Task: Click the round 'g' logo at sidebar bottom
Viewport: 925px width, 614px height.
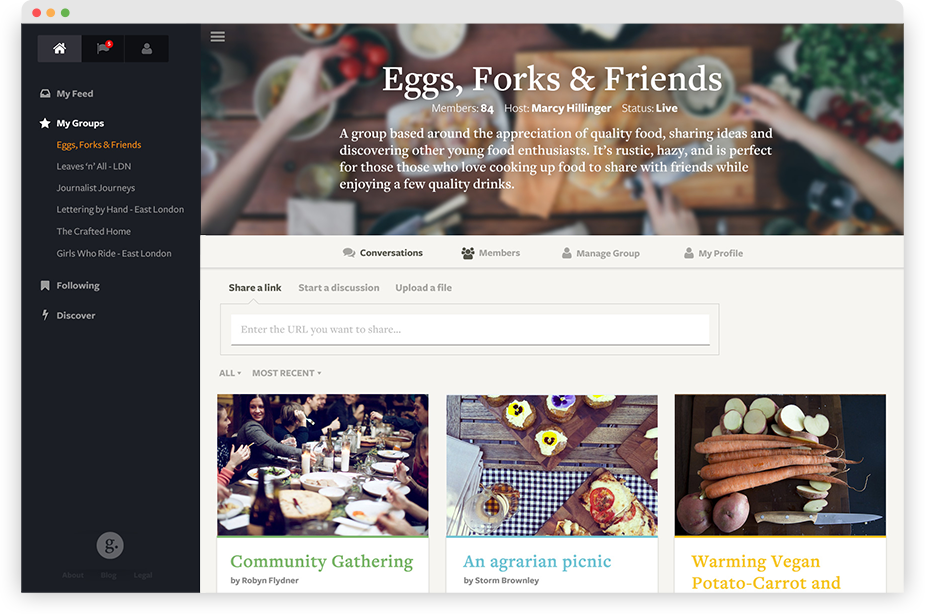Action: [x=110, y=546]
